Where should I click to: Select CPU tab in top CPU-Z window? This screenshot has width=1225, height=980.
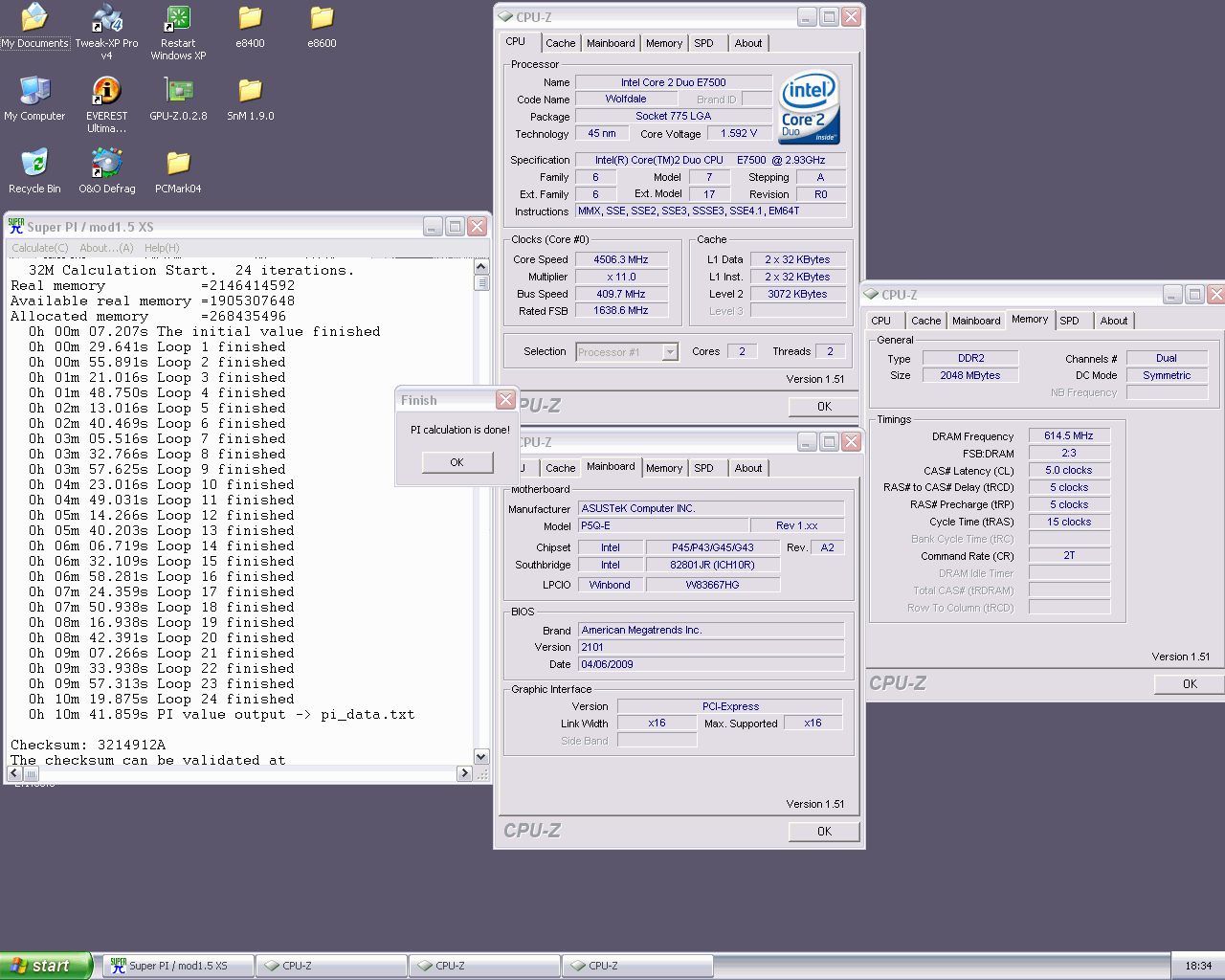tap(516, 42)
